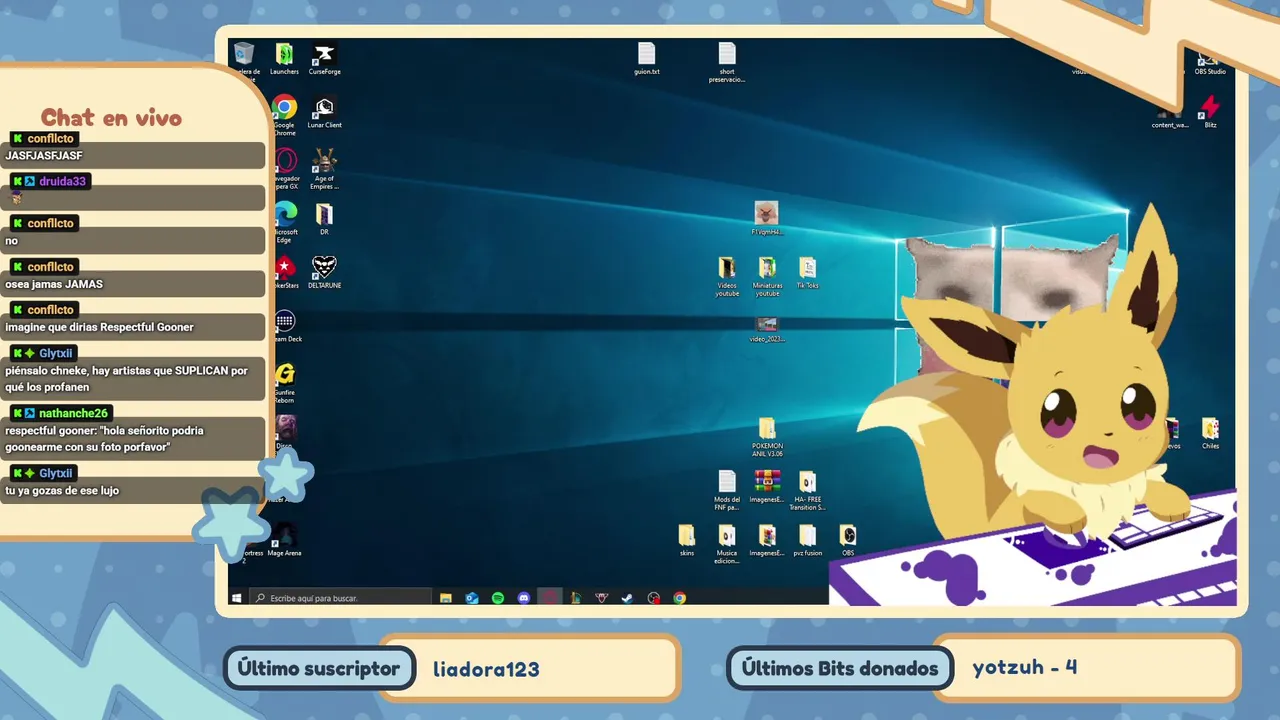Click the conflicto username above JASFJASFJASF

[51, 138]
